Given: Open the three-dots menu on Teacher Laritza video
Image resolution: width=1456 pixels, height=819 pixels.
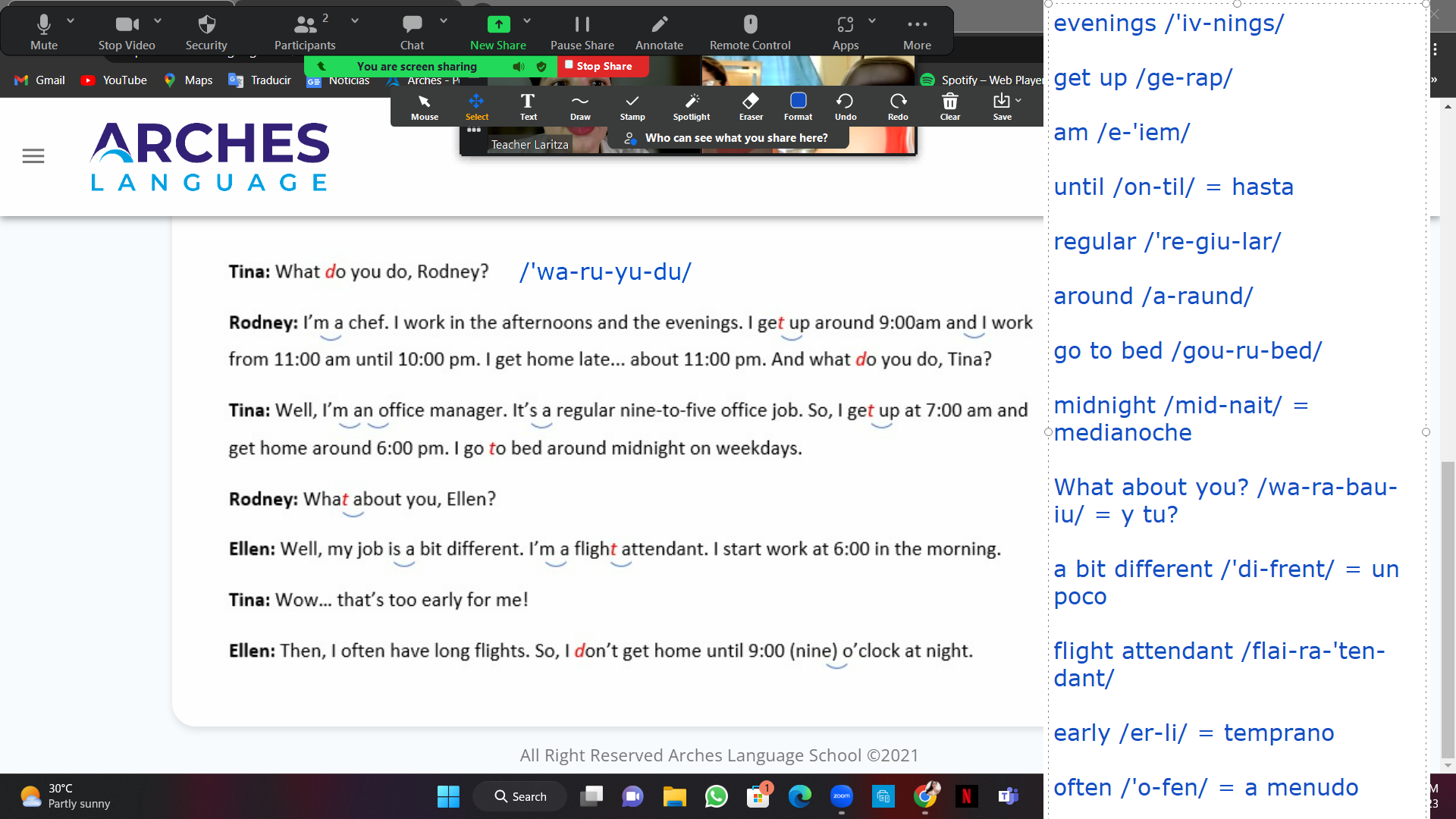Looking at the screenshot, I should click(474, 130).
